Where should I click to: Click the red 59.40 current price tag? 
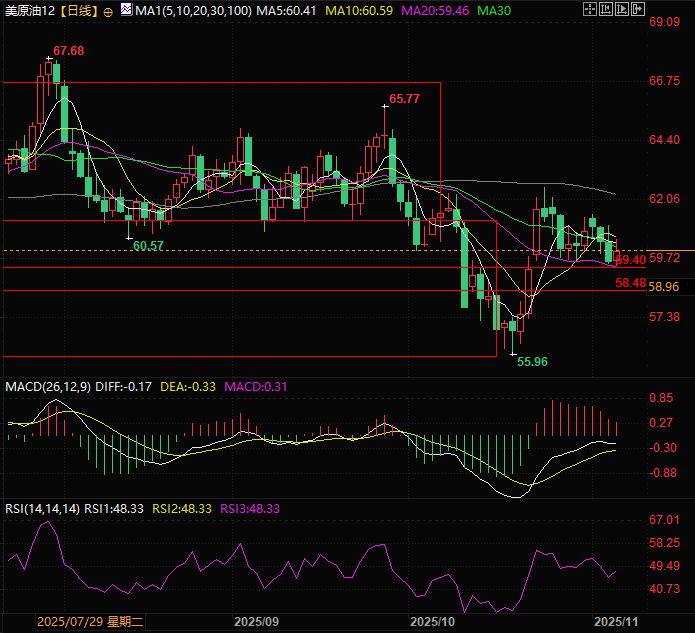pos(630,259)
